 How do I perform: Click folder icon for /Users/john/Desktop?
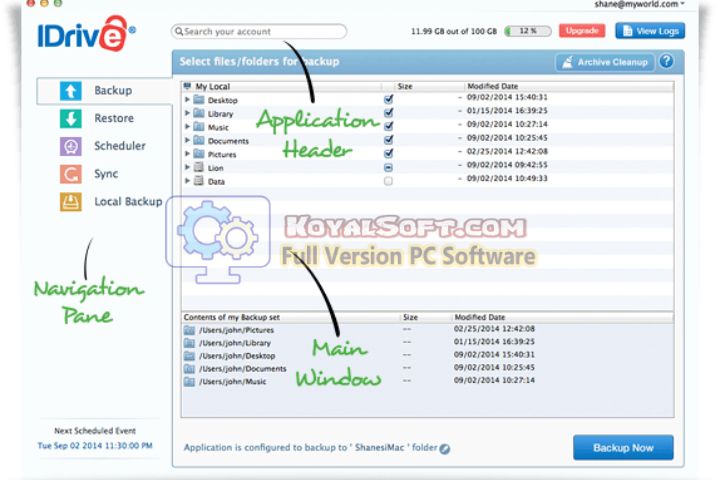coord(189,356)
